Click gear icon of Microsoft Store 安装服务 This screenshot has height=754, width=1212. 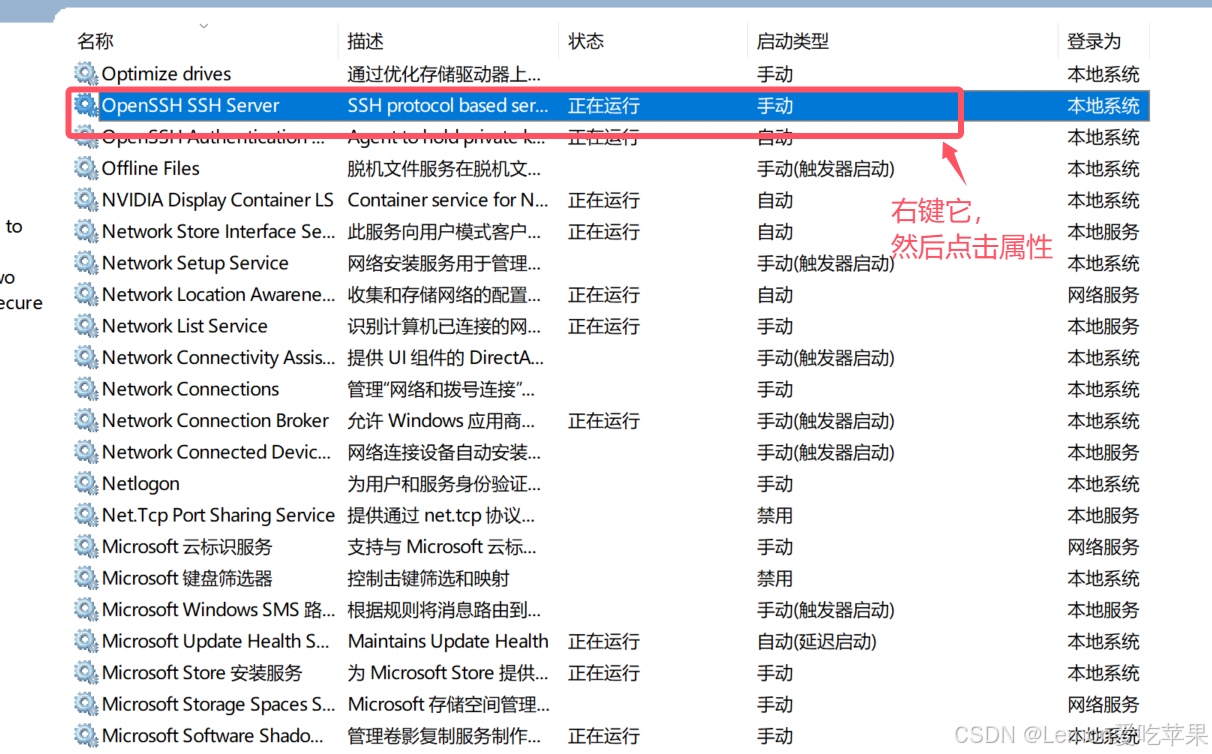(x=86, y=673)
